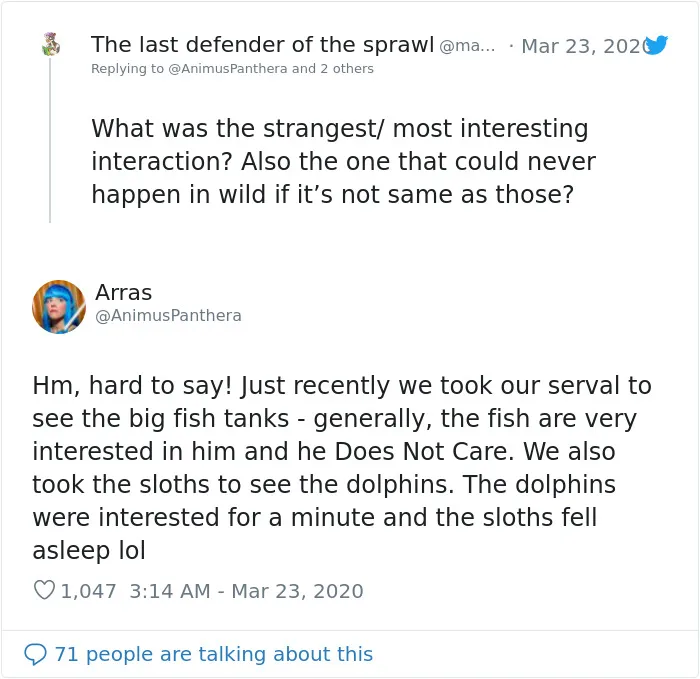Click the truncated '@ma...' handle
The image size is (700, 679).
467,46
